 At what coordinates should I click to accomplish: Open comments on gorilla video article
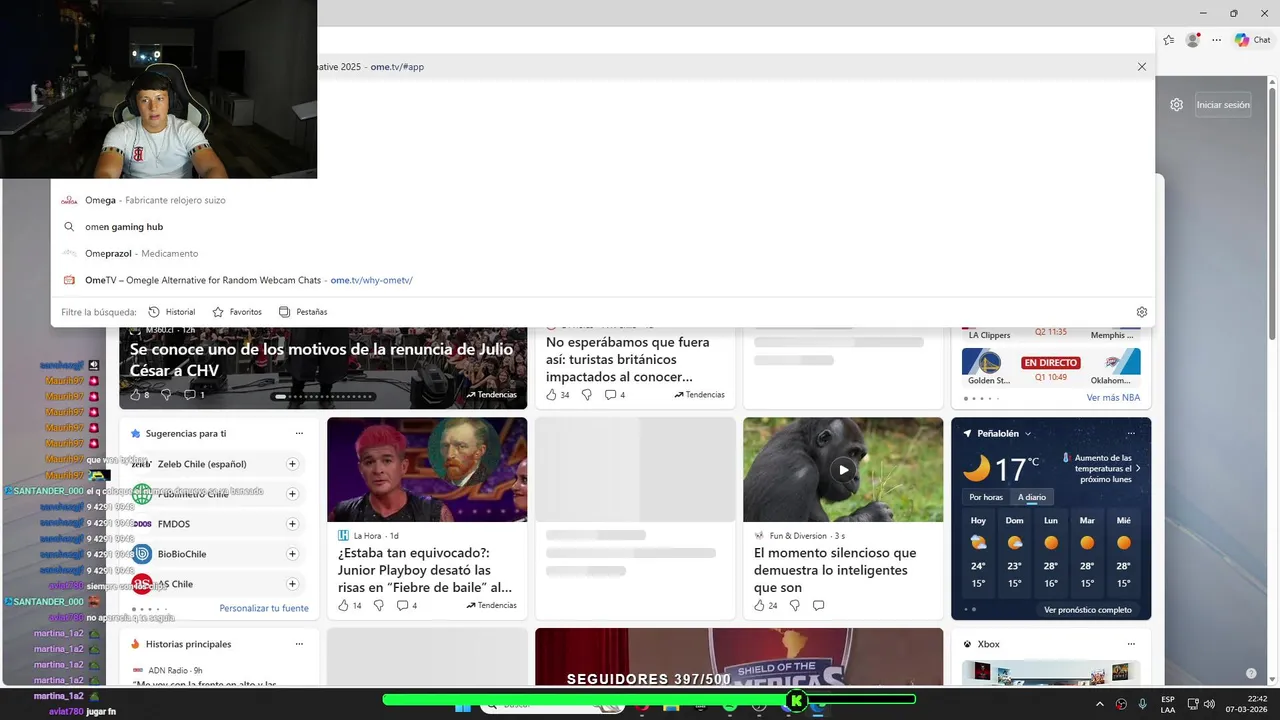pos(818,605)
